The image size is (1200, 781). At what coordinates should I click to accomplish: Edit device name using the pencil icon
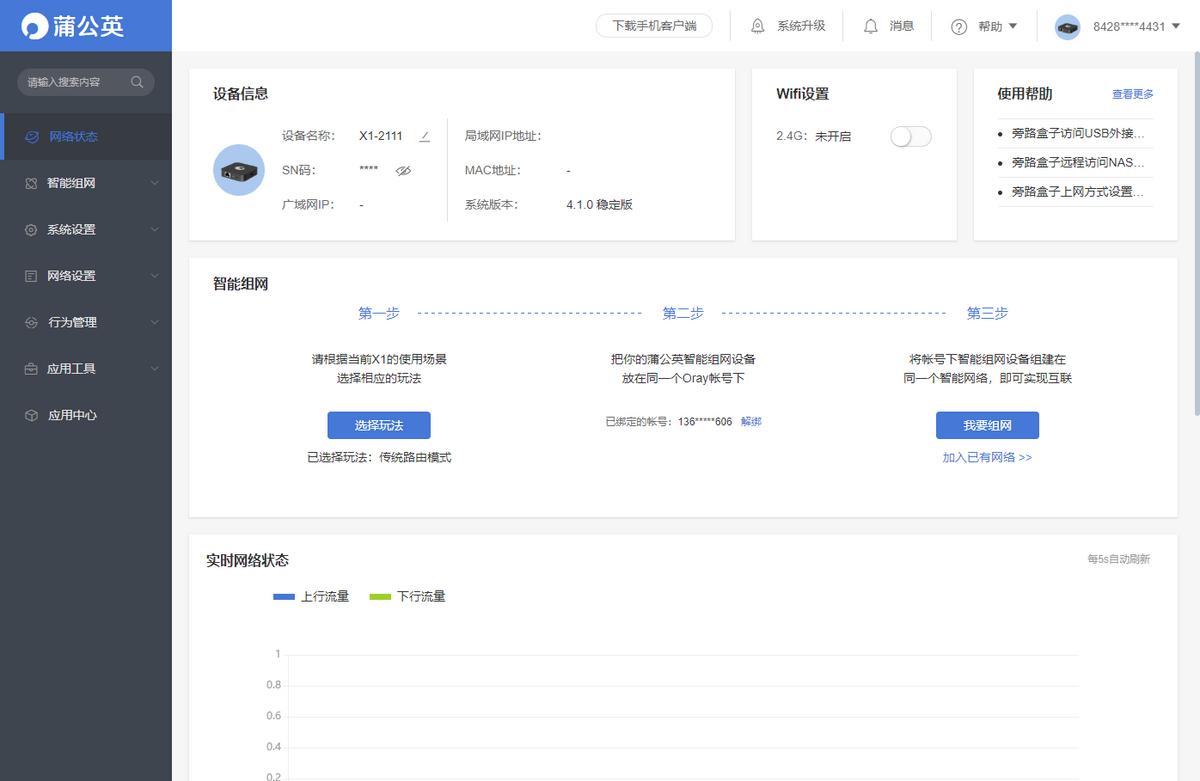coord(424,136)
